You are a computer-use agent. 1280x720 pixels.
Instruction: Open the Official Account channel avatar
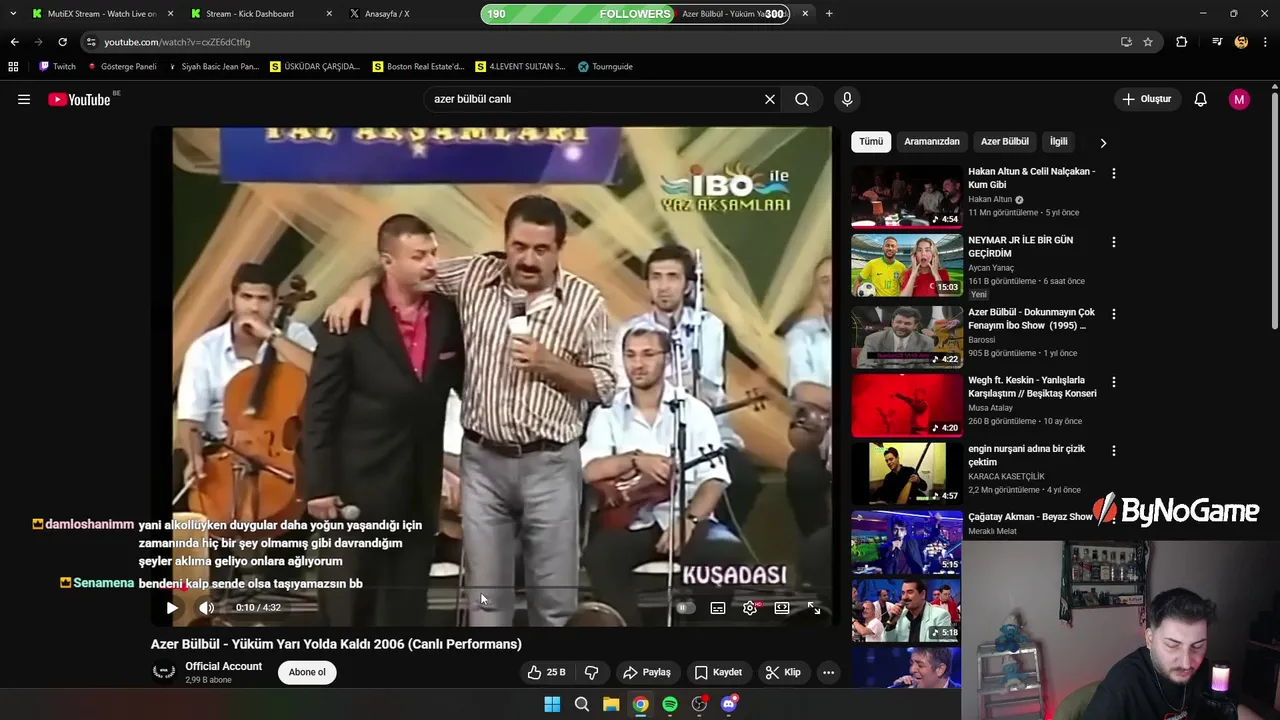[x=164, y=672]
